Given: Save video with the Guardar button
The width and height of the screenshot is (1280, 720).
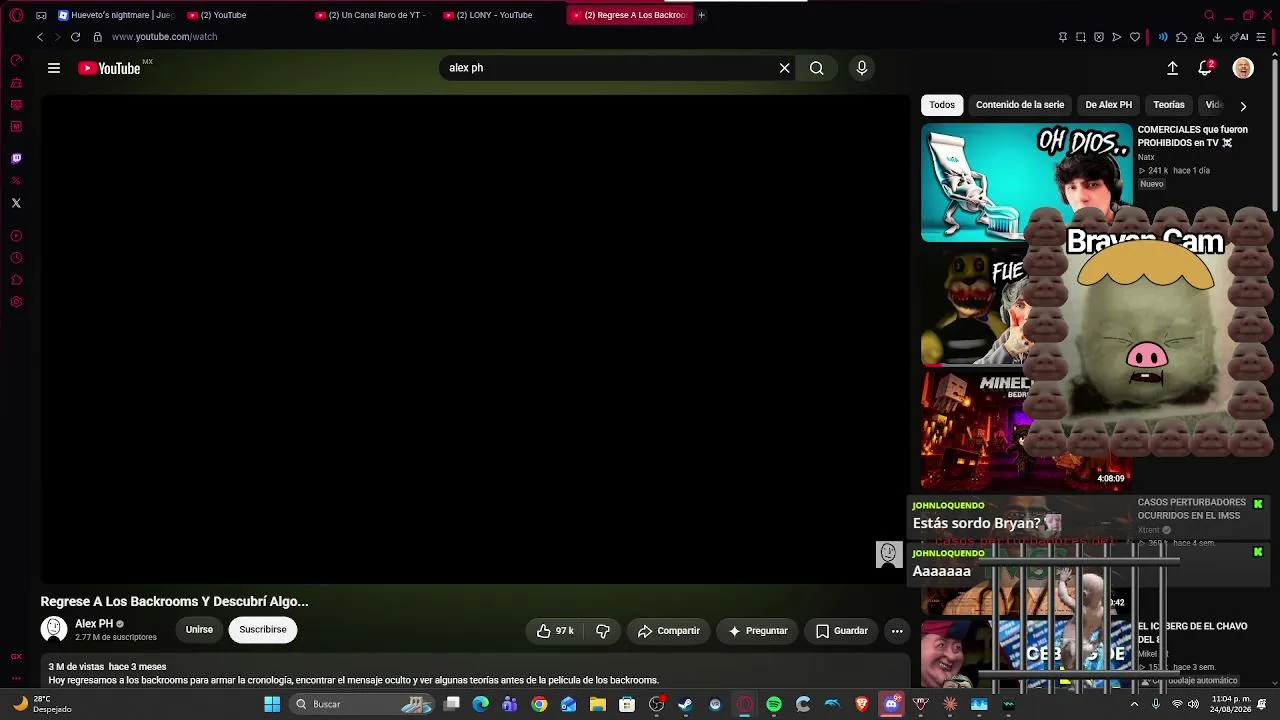Looking at the screenshot, I should [x=841, y=631].
